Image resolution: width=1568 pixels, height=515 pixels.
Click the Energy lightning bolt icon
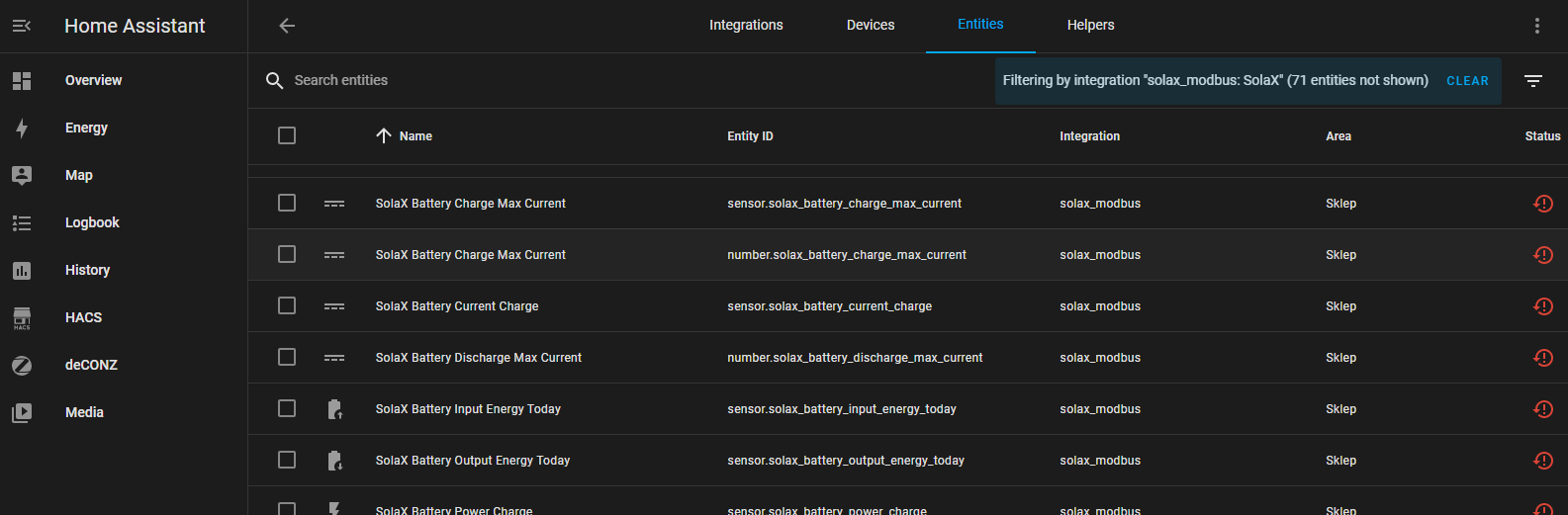click(x=22, y=128)
